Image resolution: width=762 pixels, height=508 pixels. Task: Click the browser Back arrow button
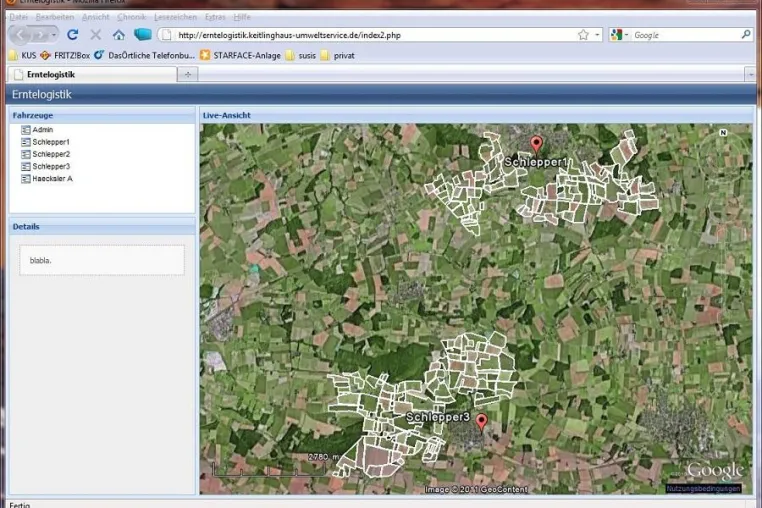pyautogui.click(x=20, y=35)
